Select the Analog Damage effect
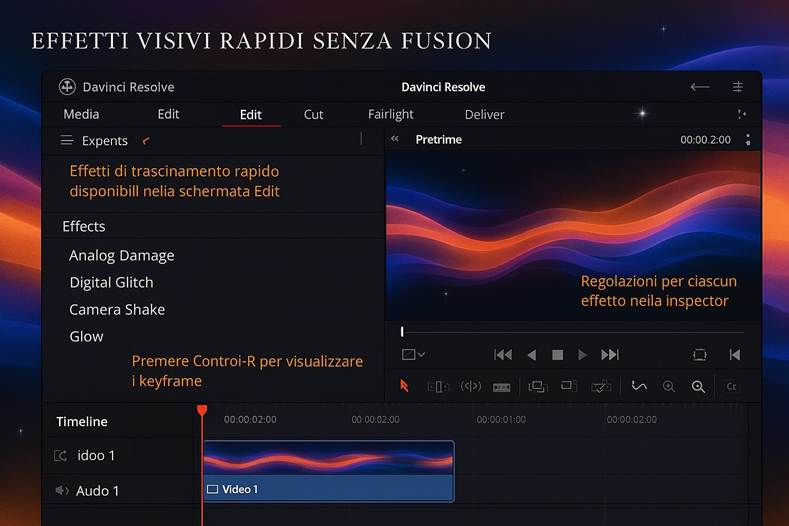Screen dimensions: 789x526 point(122,256)
